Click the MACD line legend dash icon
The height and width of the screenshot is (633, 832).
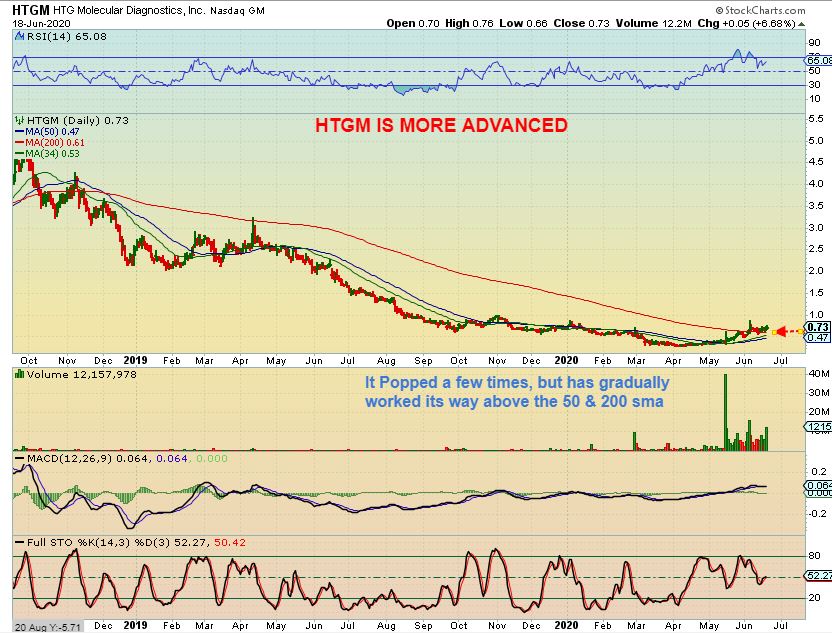pyautogui.click(x=20, y=458)
